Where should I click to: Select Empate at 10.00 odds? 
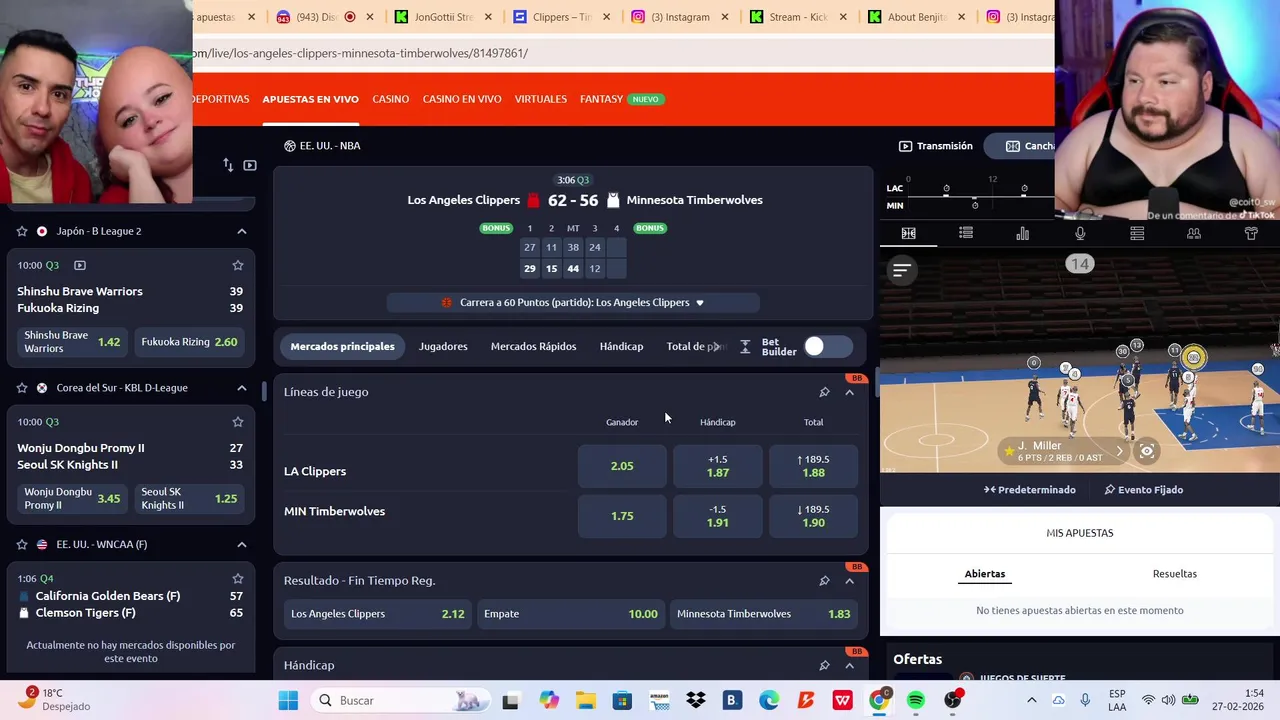pos(571,614)
